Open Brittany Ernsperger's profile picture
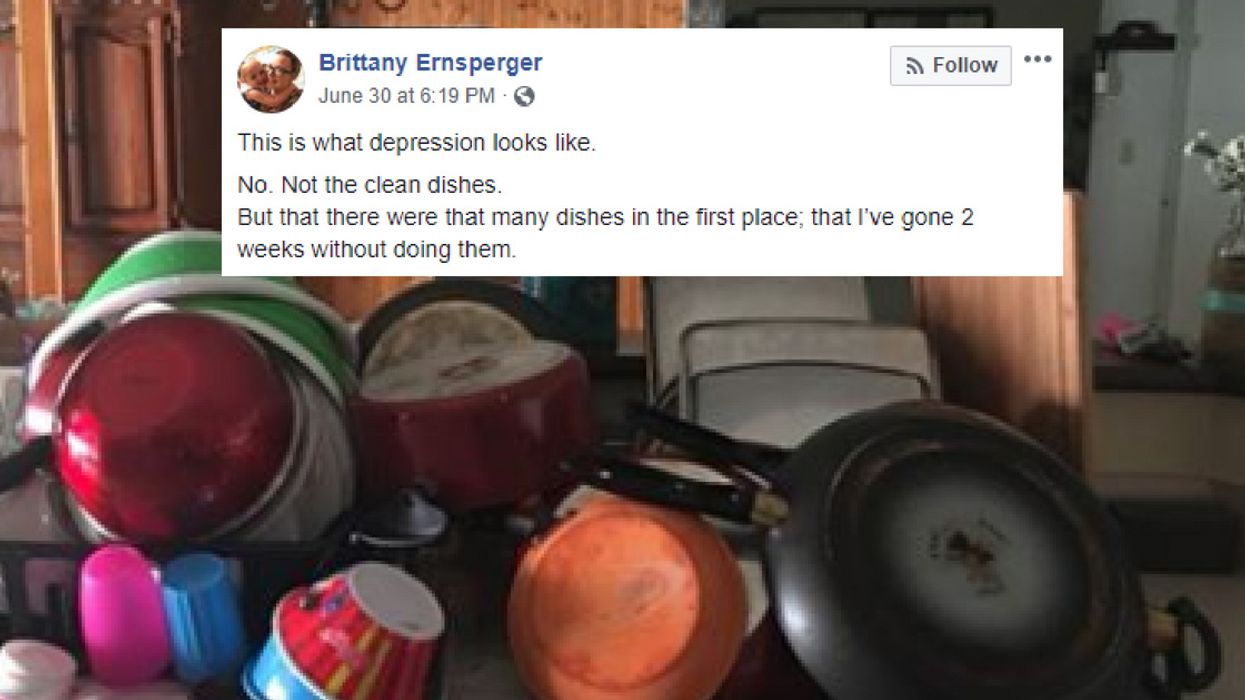This screenshot has width=1245, height=700. point(271,79)
